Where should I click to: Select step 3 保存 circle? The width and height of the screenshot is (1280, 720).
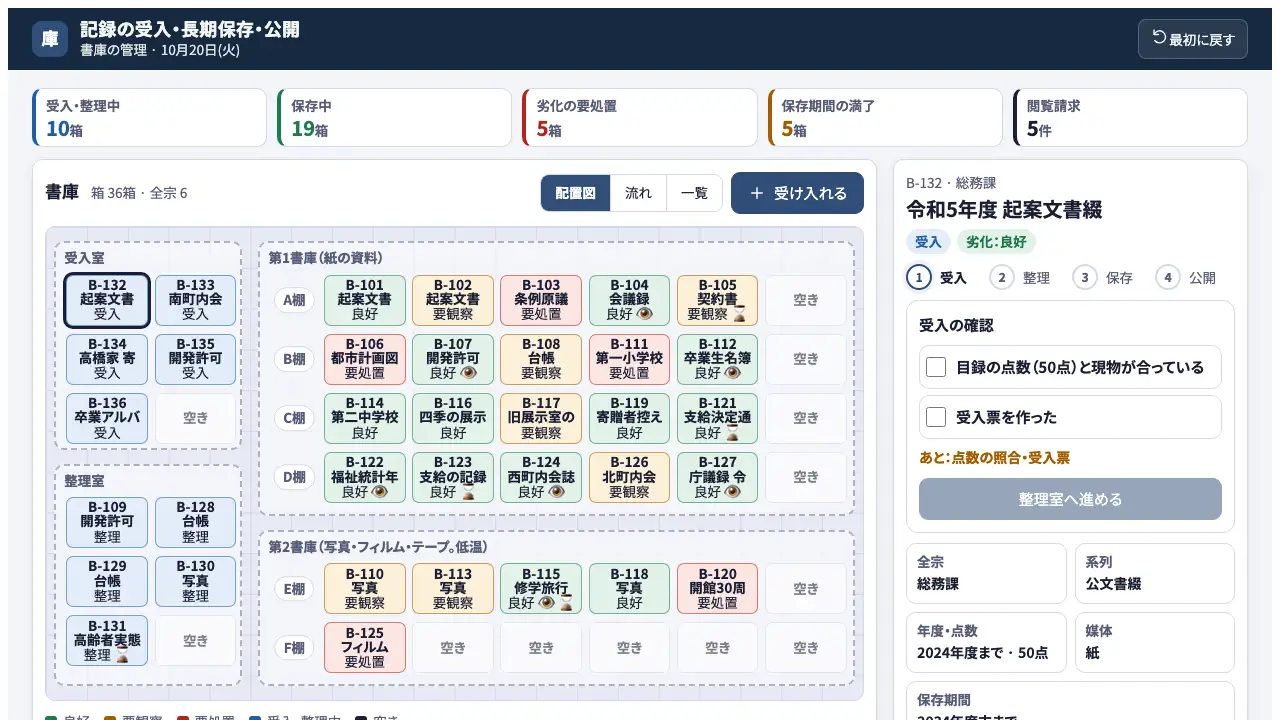tap(1085, 277)
